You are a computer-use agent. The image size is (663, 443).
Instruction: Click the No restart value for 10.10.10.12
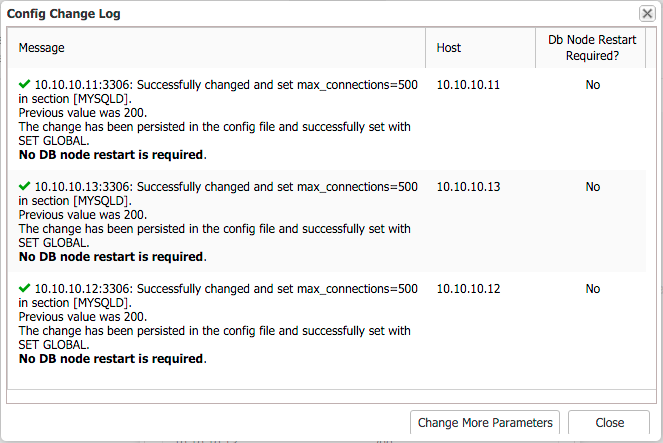(592, 288)
